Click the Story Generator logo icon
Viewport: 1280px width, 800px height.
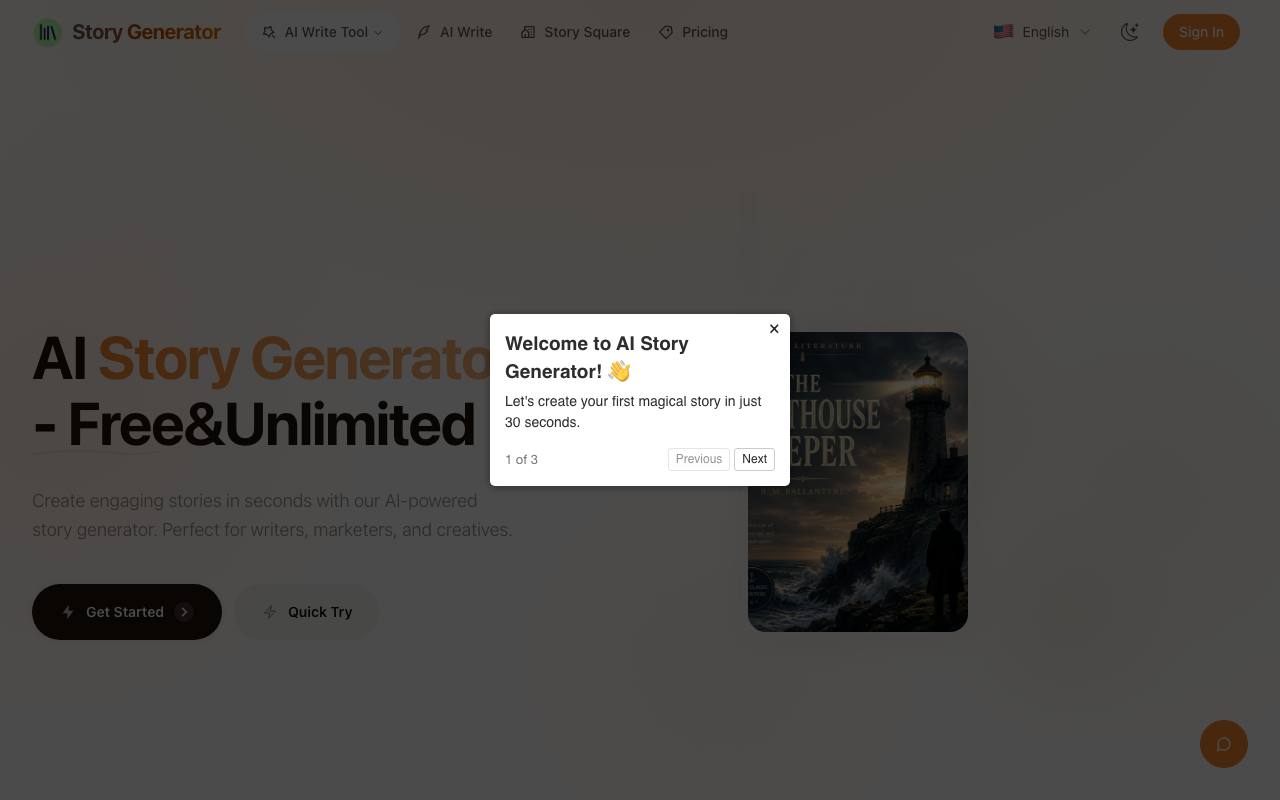(x=47, y=32)
